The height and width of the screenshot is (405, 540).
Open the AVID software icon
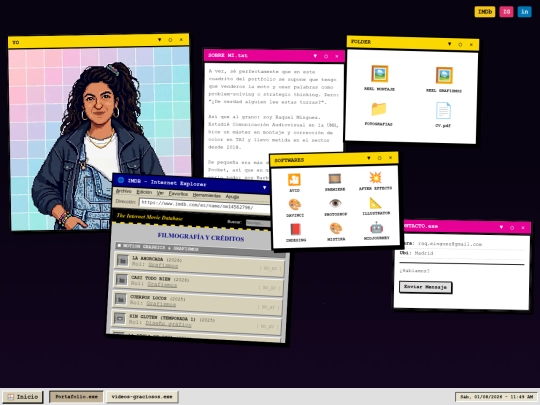point(294,180)
